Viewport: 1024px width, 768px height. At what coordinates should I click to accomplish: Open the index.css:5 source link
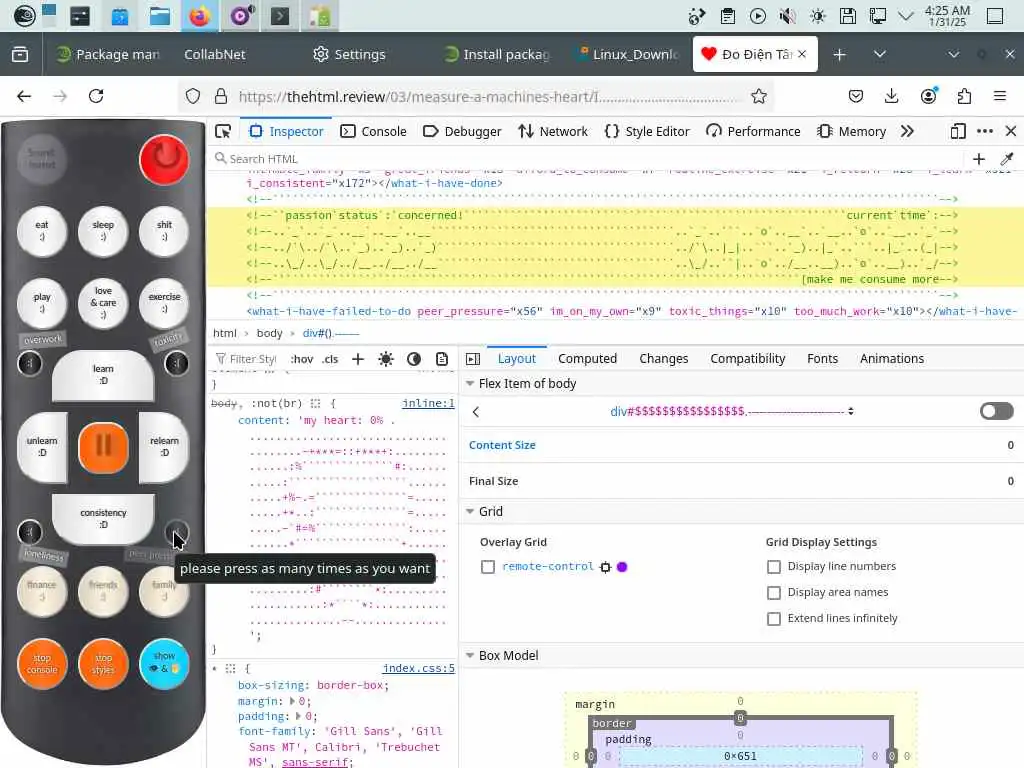pyautogui.click(x=419, y=668)
